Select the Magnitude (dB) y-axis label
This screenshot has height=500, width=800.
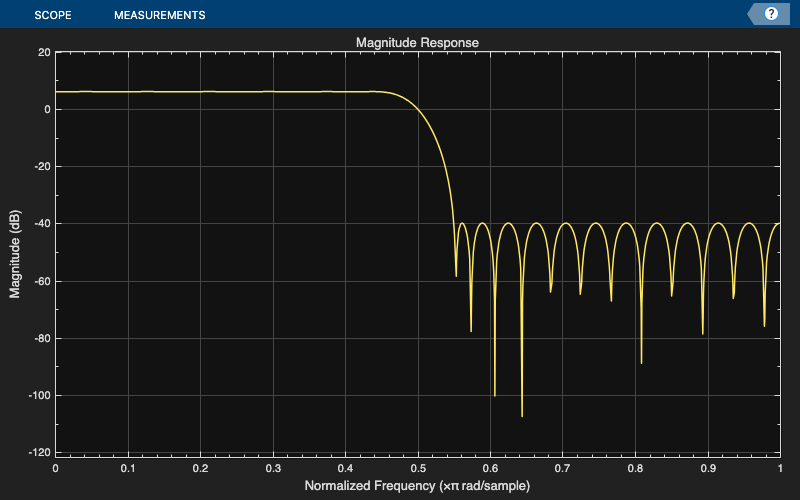[15, 254]
